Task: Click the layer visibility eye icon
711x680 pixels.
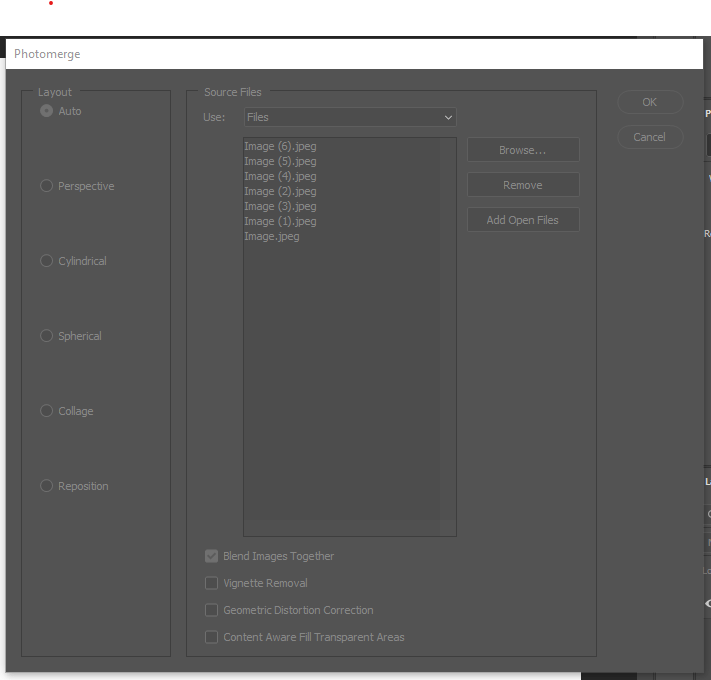Action: 708,603
